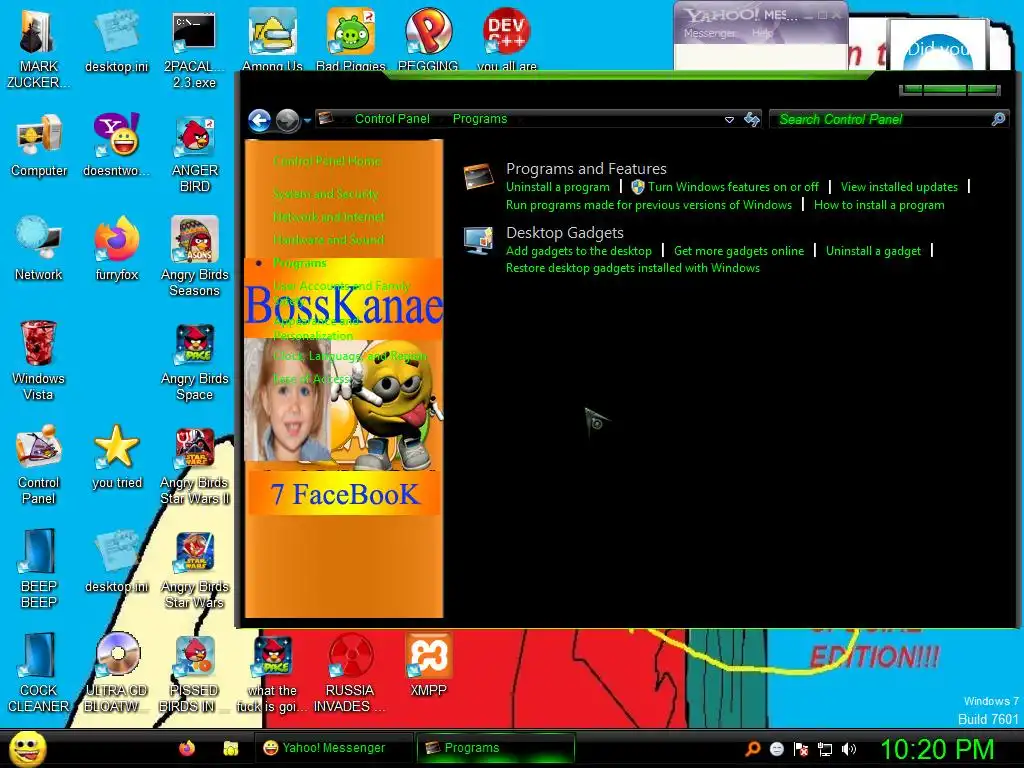Open 2PACAL 2.3.exe desktop icon

click(x=194, y=51)
